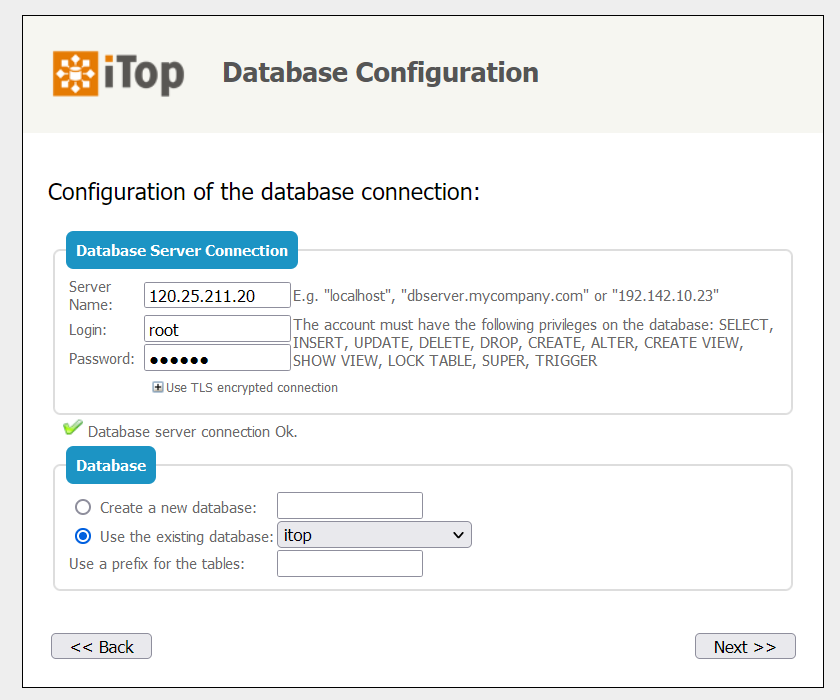Click the iTop orange logo icon

click(76, 73)
